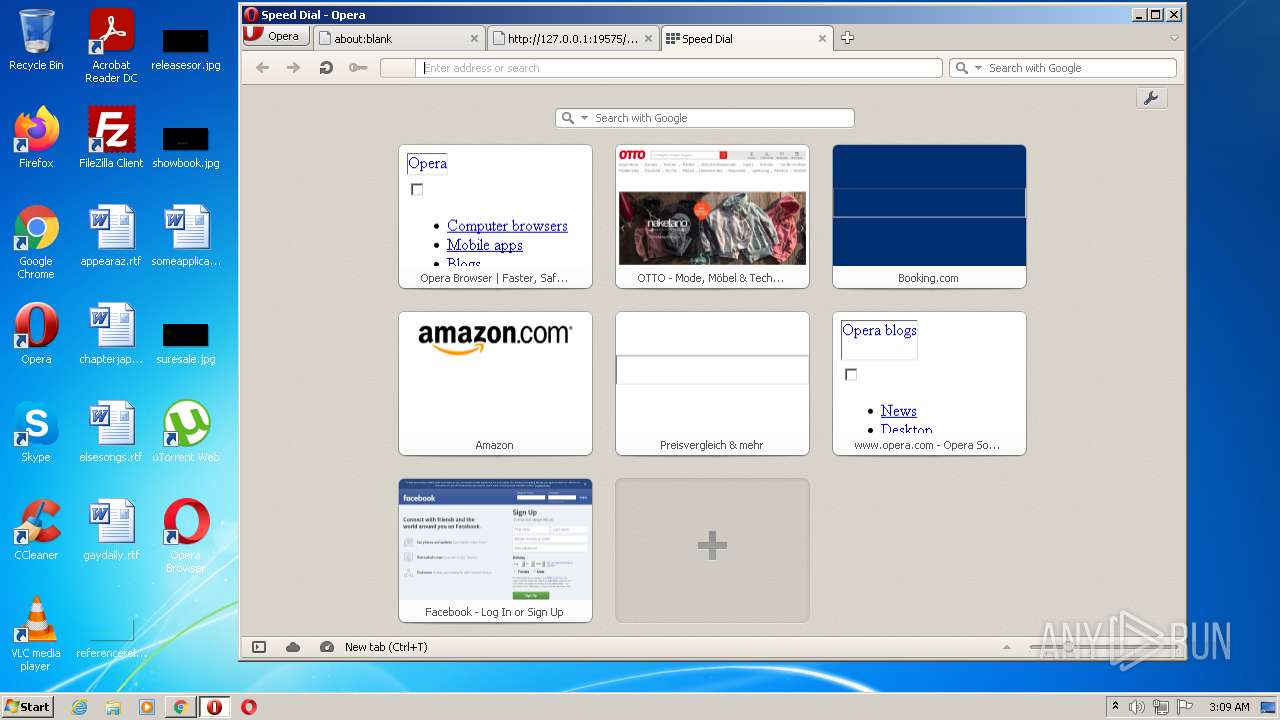Toggle Opera Turbo speedometer icon
The width and height of the screenshot is (1280, 720).
(x=327, y=647)
